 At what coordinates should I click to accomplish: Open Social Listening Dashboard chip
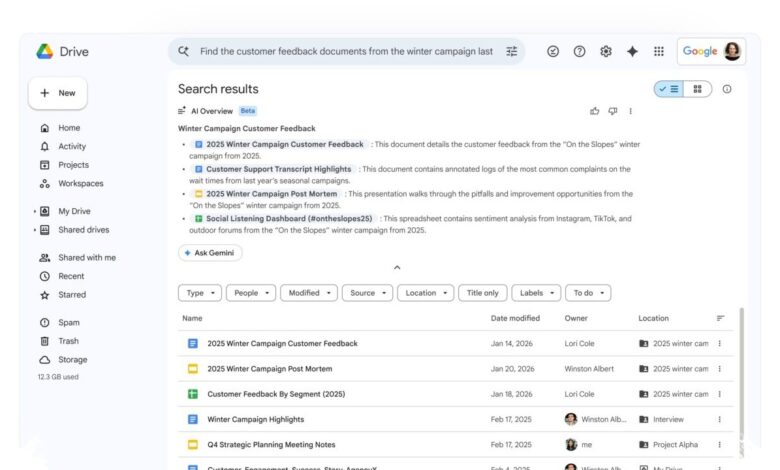[284, 219]
